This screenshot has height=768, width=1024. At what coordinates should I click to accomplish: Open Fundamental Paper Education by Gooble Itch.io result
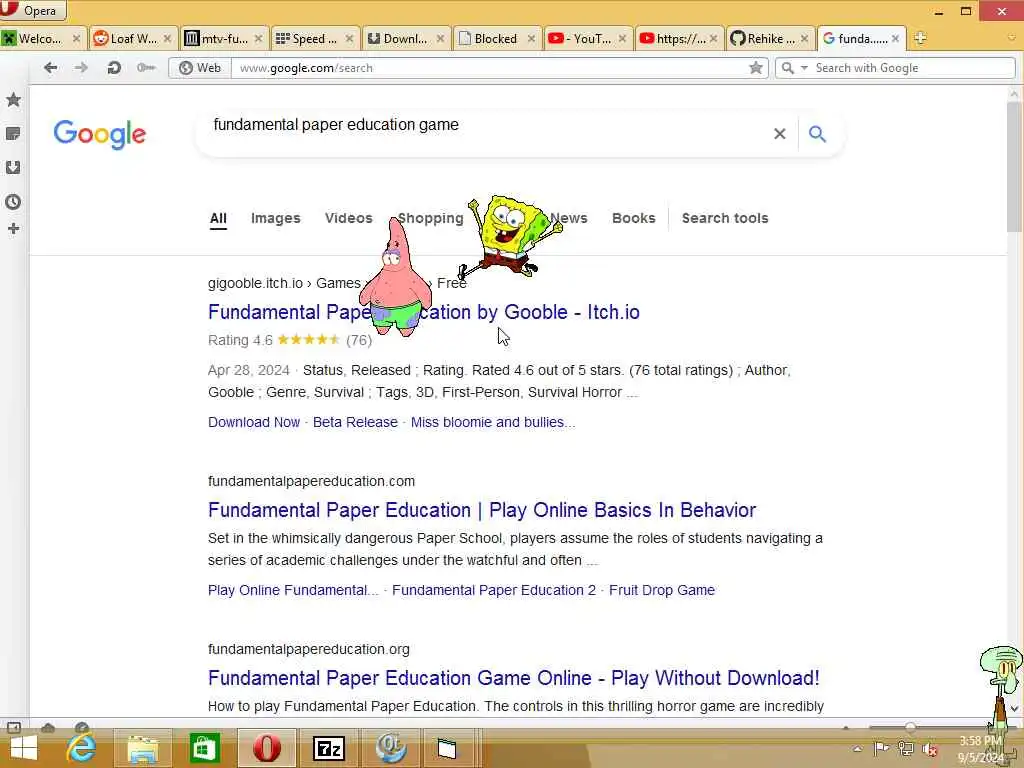423,312
